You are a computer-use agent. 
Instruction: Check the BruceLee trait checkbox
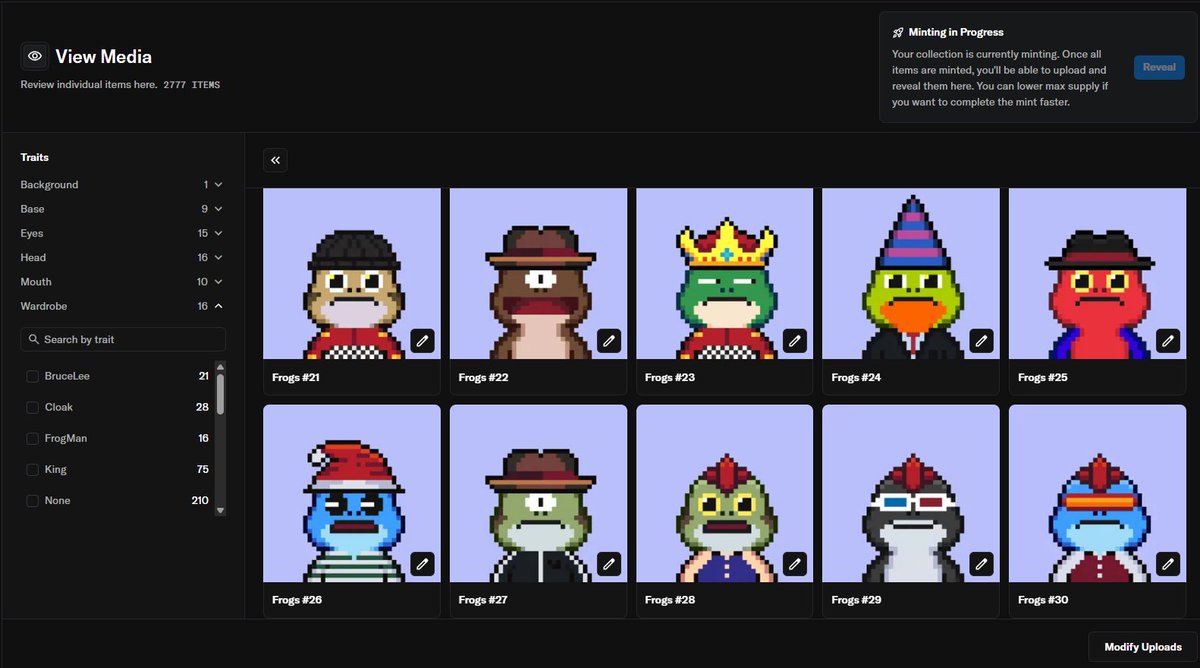(33, 376)
